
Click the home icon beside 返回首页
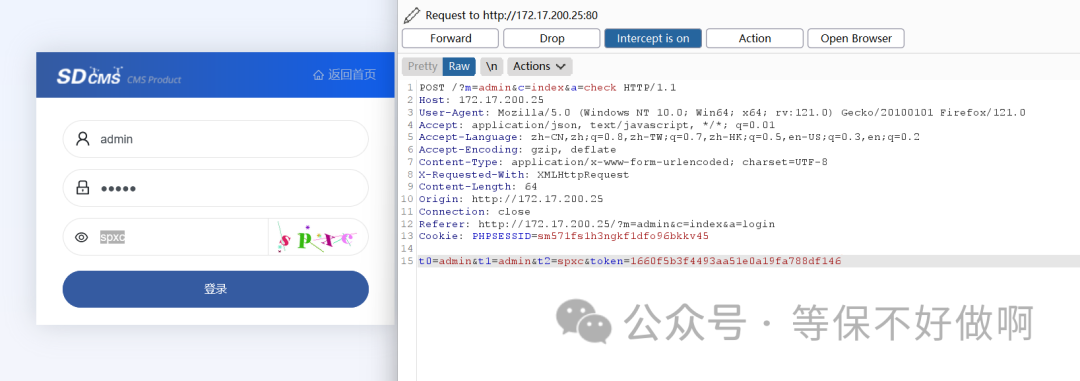click(318, 75)
